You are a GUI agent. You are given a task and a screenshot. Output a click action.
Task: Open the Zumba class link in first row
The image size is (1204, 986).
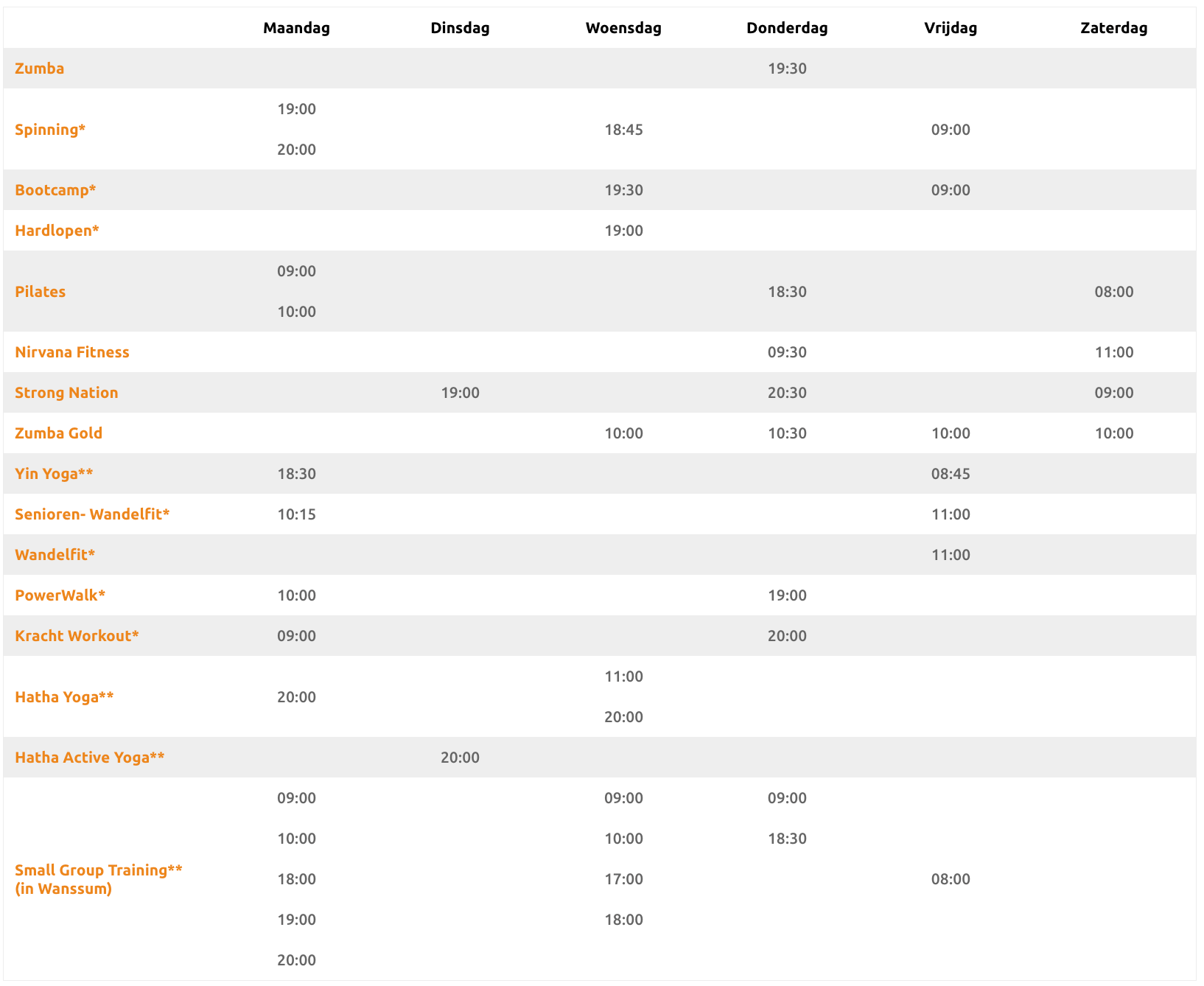40,69
